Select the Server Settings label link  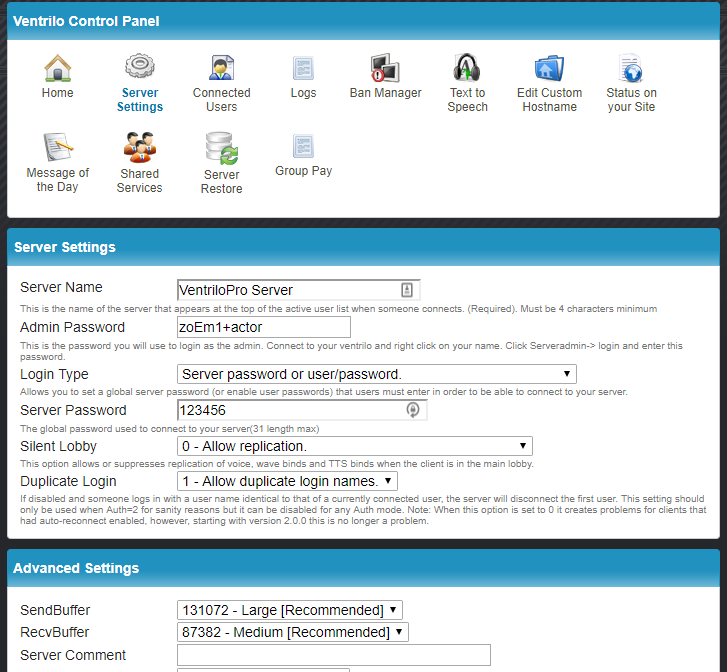point(140,100)
